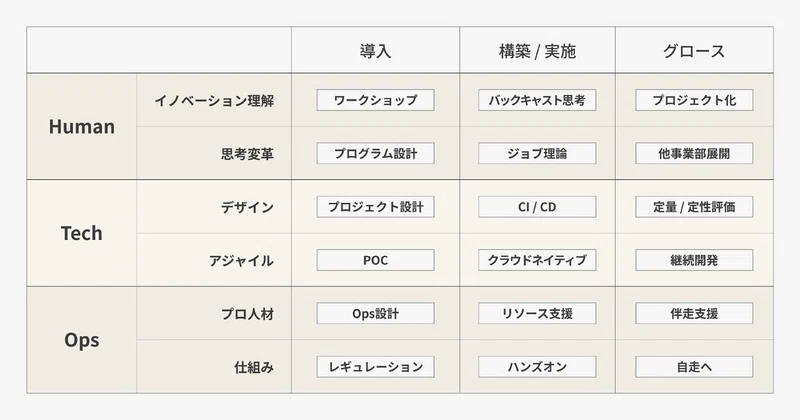Screen dimensions: 800x420
Task: Select the 自走へ box
Action: [694, 366]
